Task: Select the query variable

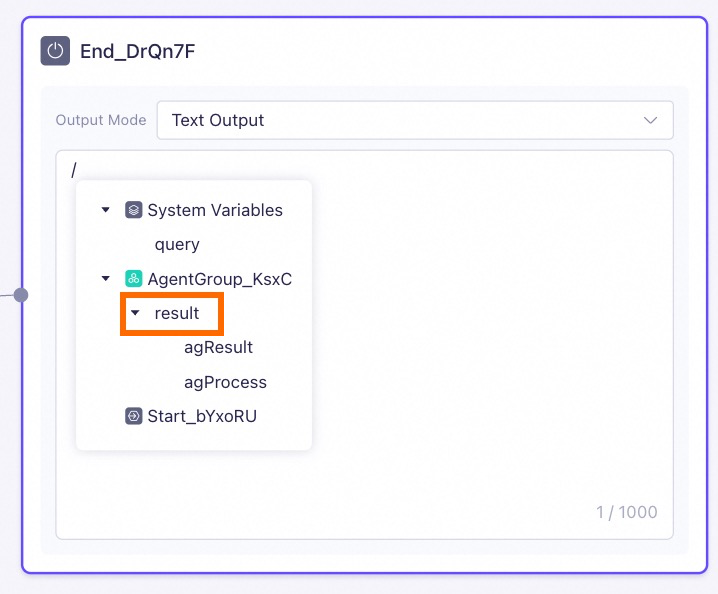Action: 177,245
